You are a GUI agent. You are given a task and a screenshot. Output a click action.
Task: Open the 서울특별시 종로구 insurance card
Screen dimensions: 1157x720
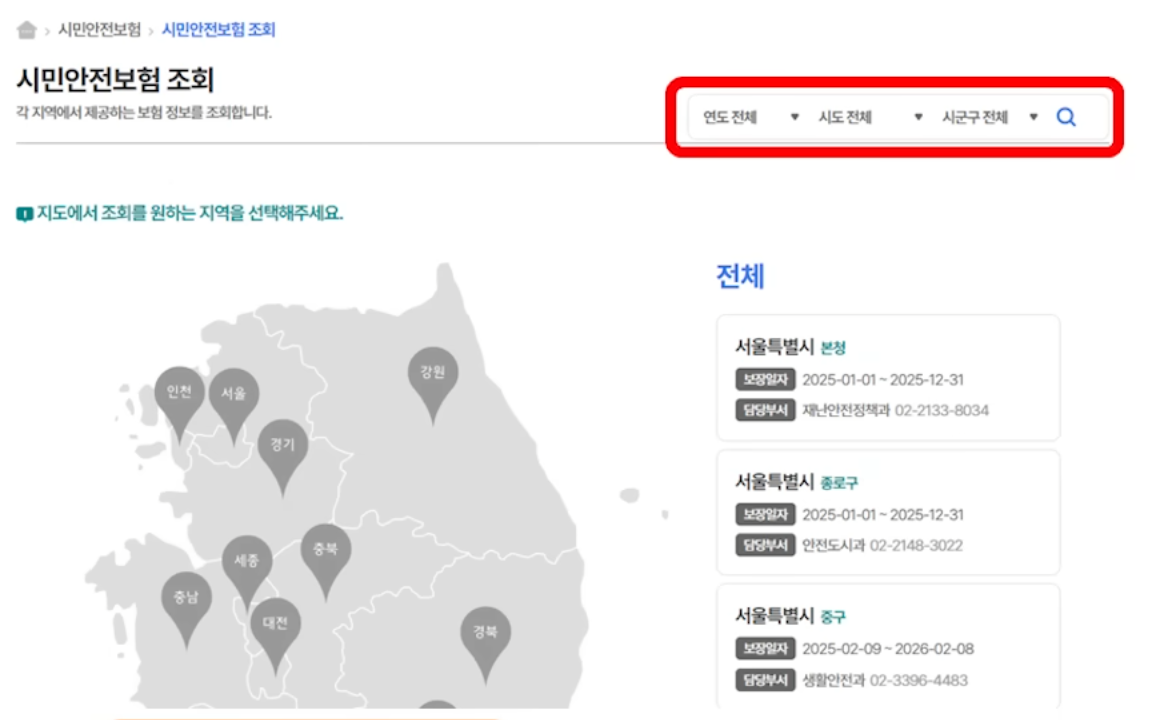click(x=888, y=513)
